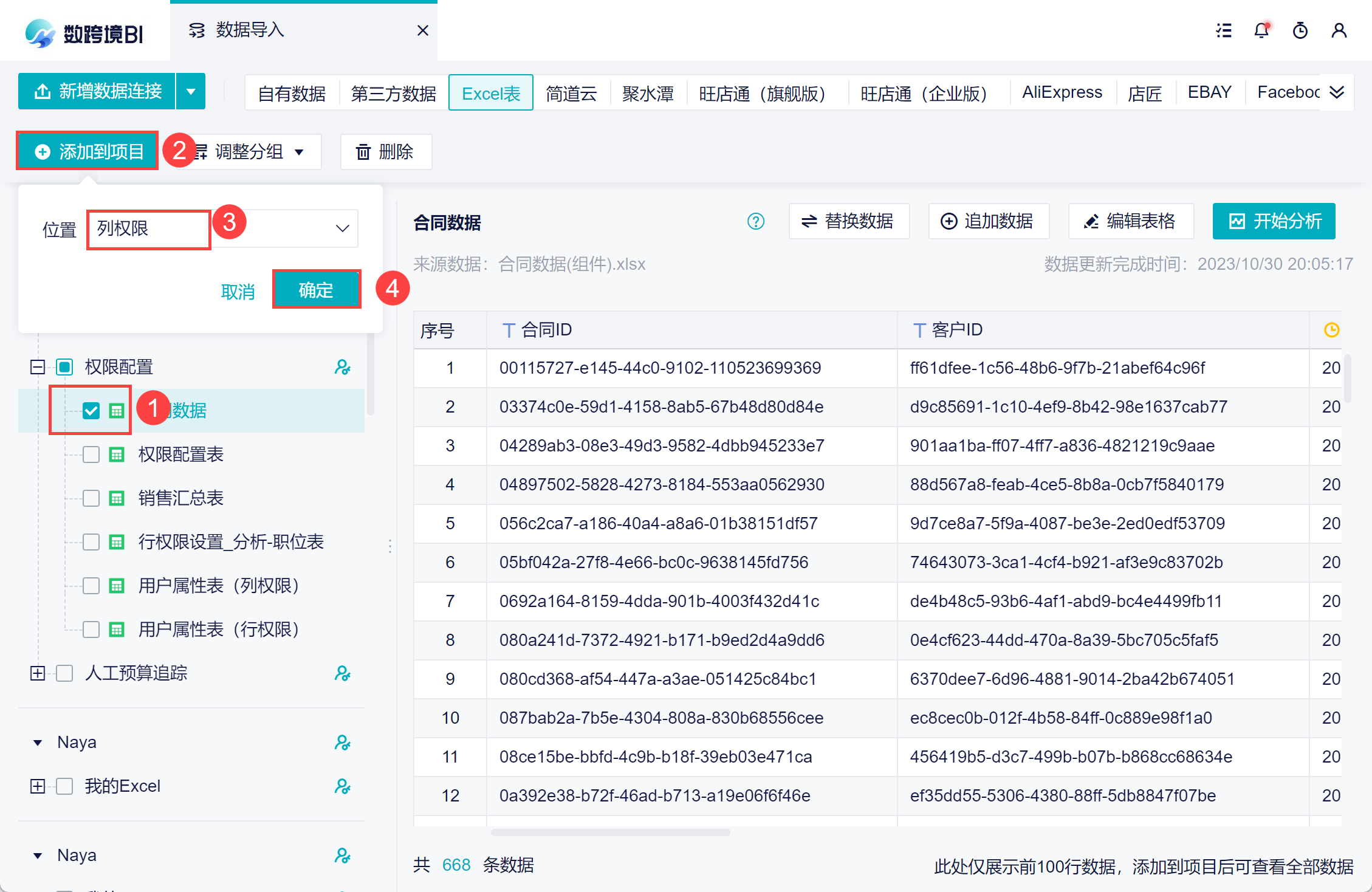Click the help question mark icon
The height and width of the screenshot is (892, 1372).
[x=756, y=221]
